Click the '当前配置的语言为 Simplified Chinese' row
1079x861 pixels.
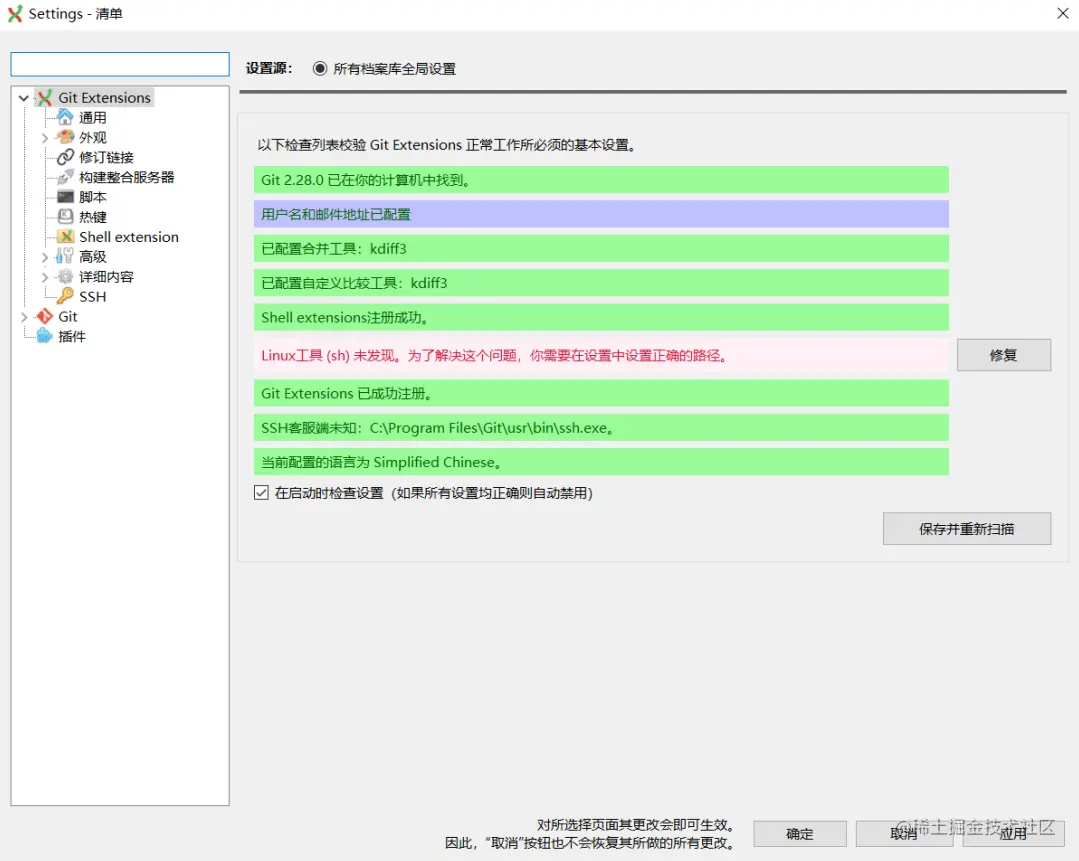pos(601,462)
